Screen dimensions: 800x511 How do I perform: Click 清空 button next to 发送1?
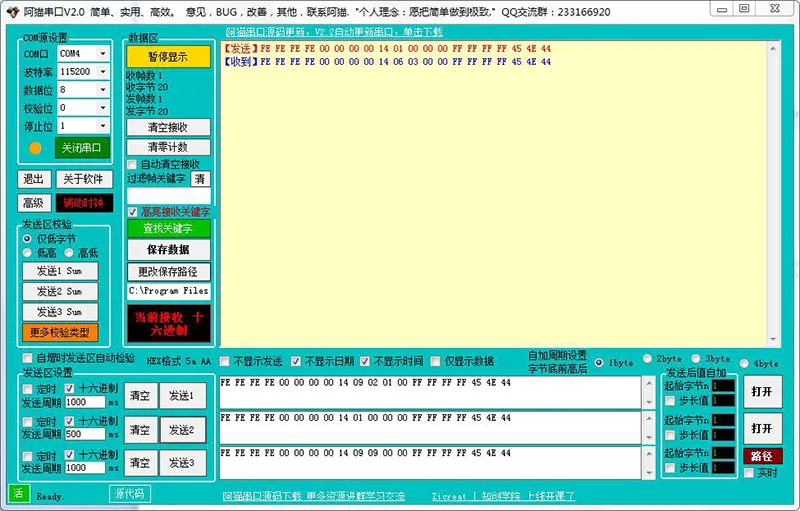140,395
